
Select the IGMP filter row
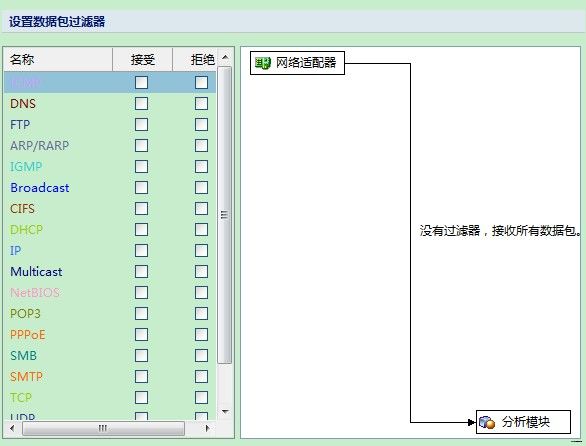(x=110, y=166)
